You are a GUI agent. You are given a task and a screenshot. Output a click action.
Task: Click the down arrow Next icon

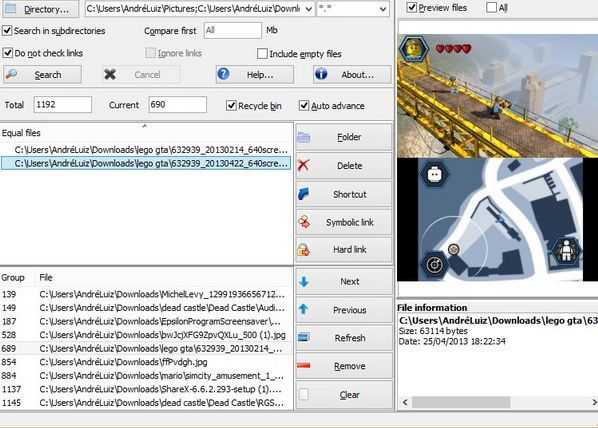click(304, 282)
